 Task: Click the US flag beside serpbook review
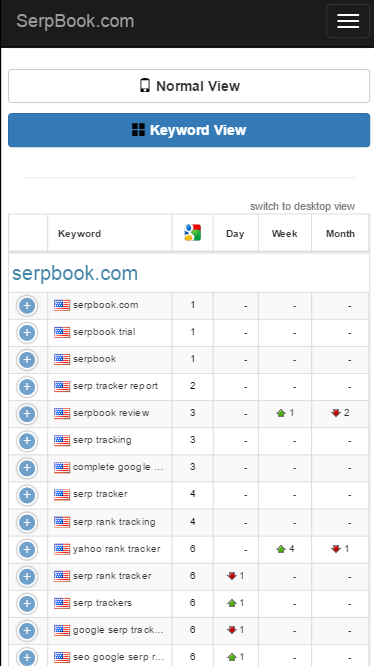click(x=62, y=413)
